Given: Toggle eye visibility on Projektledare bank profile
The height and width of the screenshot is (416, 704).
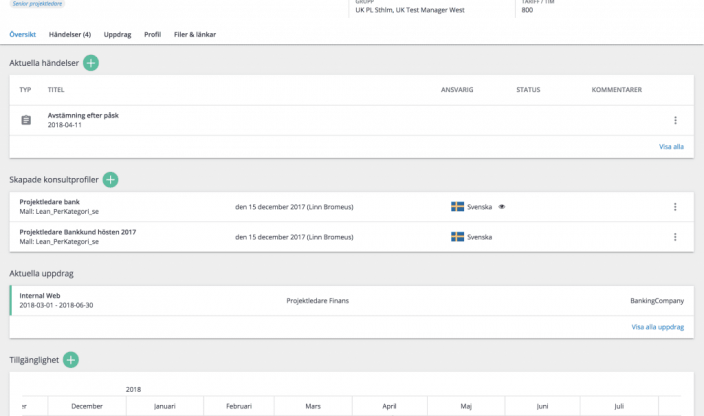Looking at the screenshot, I should [x=502, y=207].
